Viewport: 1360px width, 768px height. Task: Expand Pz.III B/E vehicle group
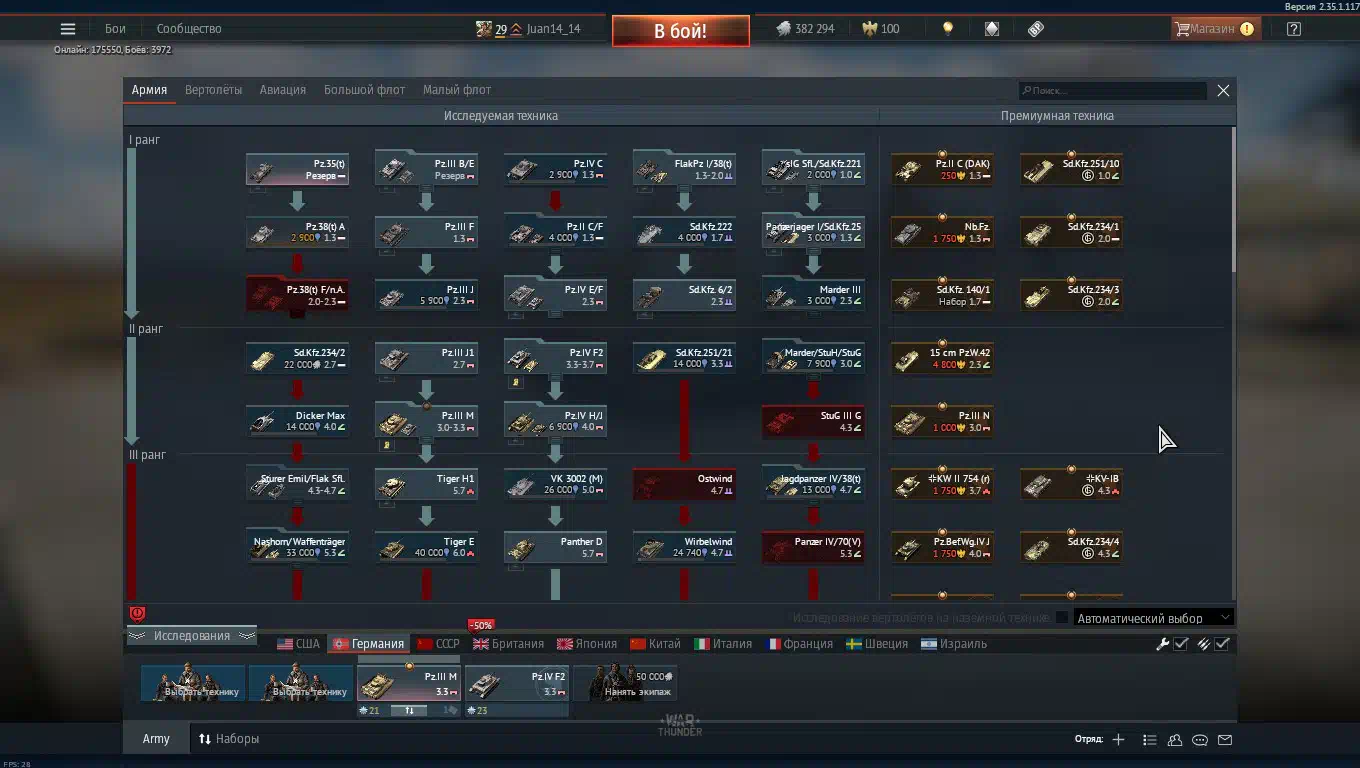click(x=425, y=168)
